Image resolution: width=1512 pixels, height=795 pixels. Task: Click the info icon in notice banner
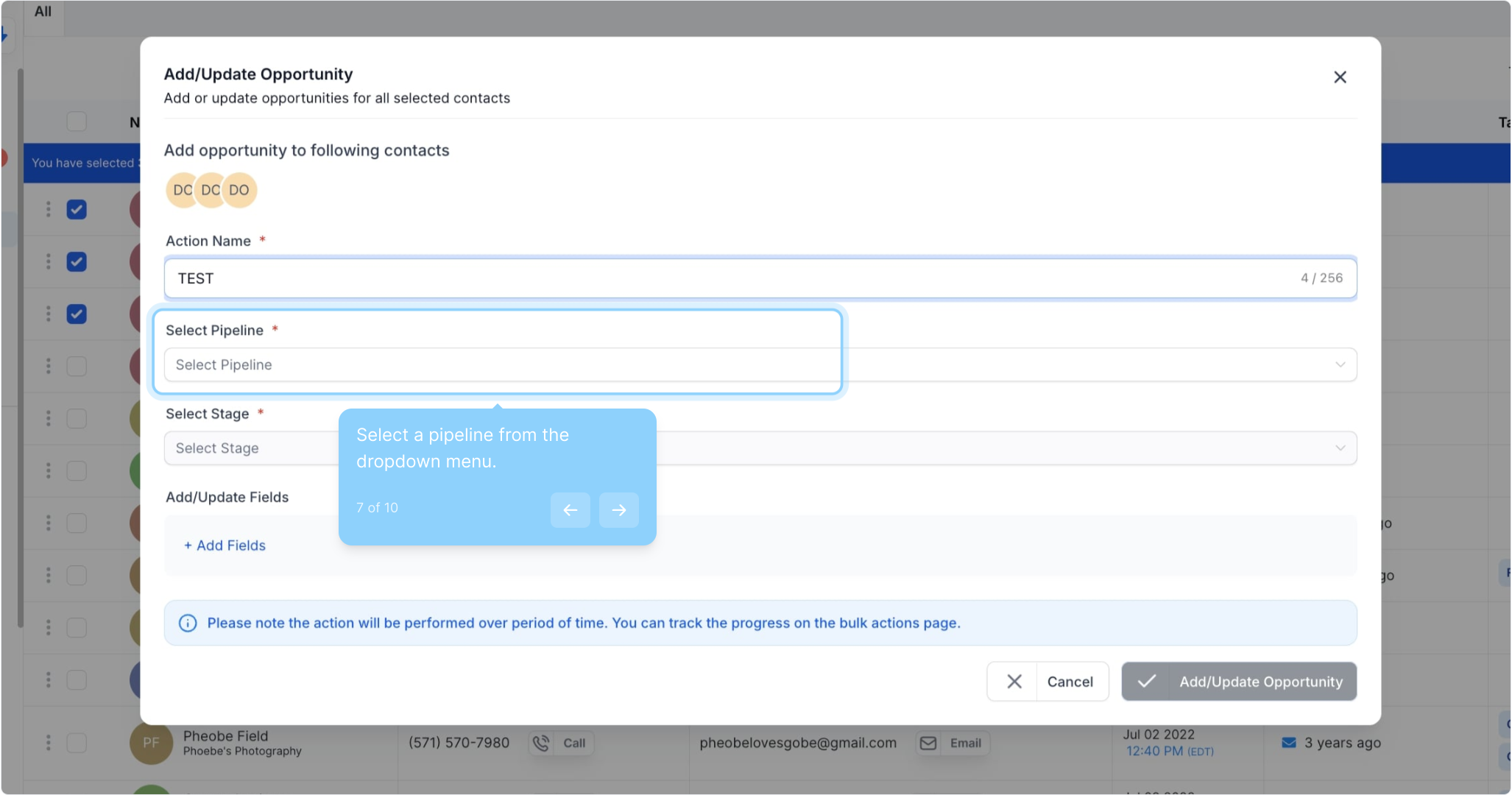point(188,623)
